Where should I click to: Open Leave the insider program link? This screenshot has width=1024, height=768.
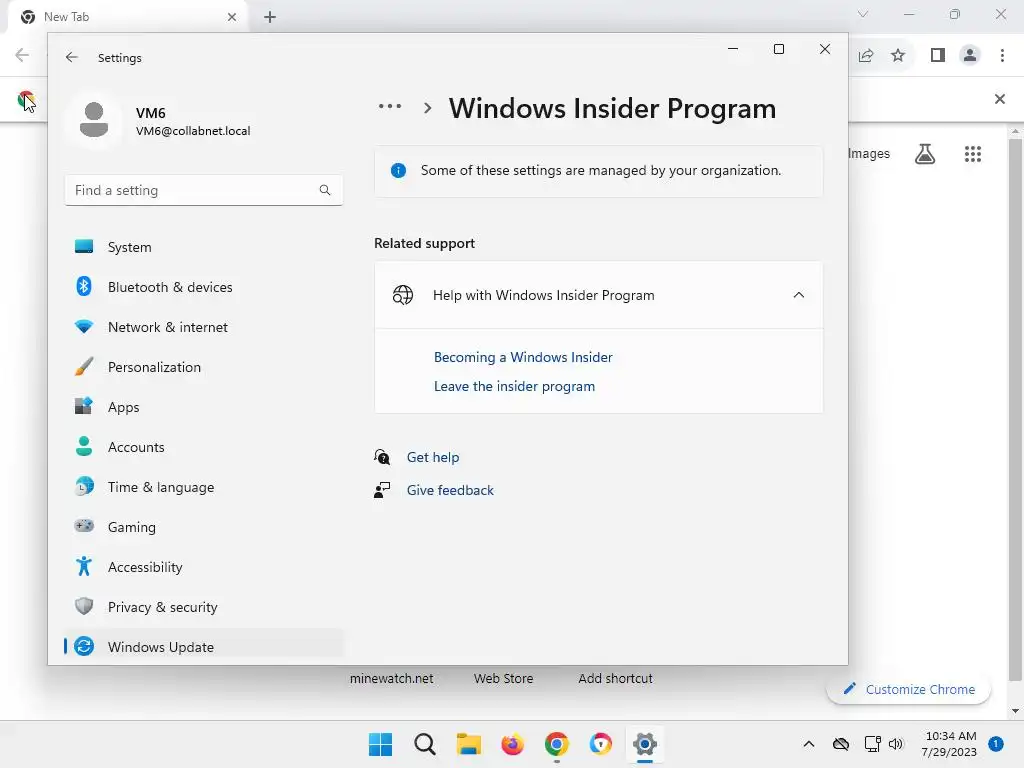point(514,386)
